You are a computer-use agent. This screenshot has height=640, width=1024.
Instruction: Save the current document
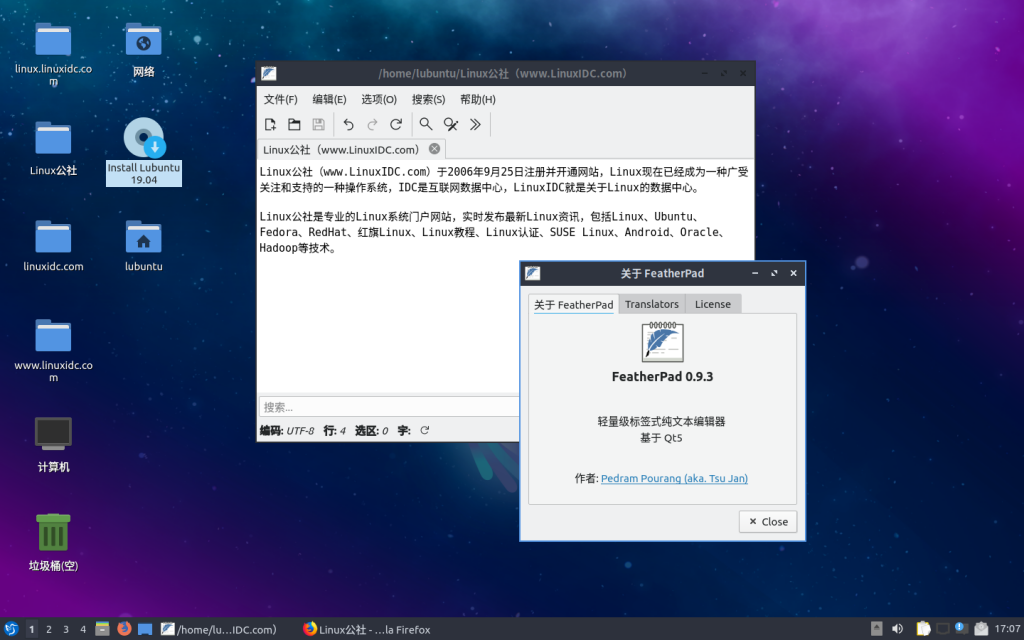(318, 124)
